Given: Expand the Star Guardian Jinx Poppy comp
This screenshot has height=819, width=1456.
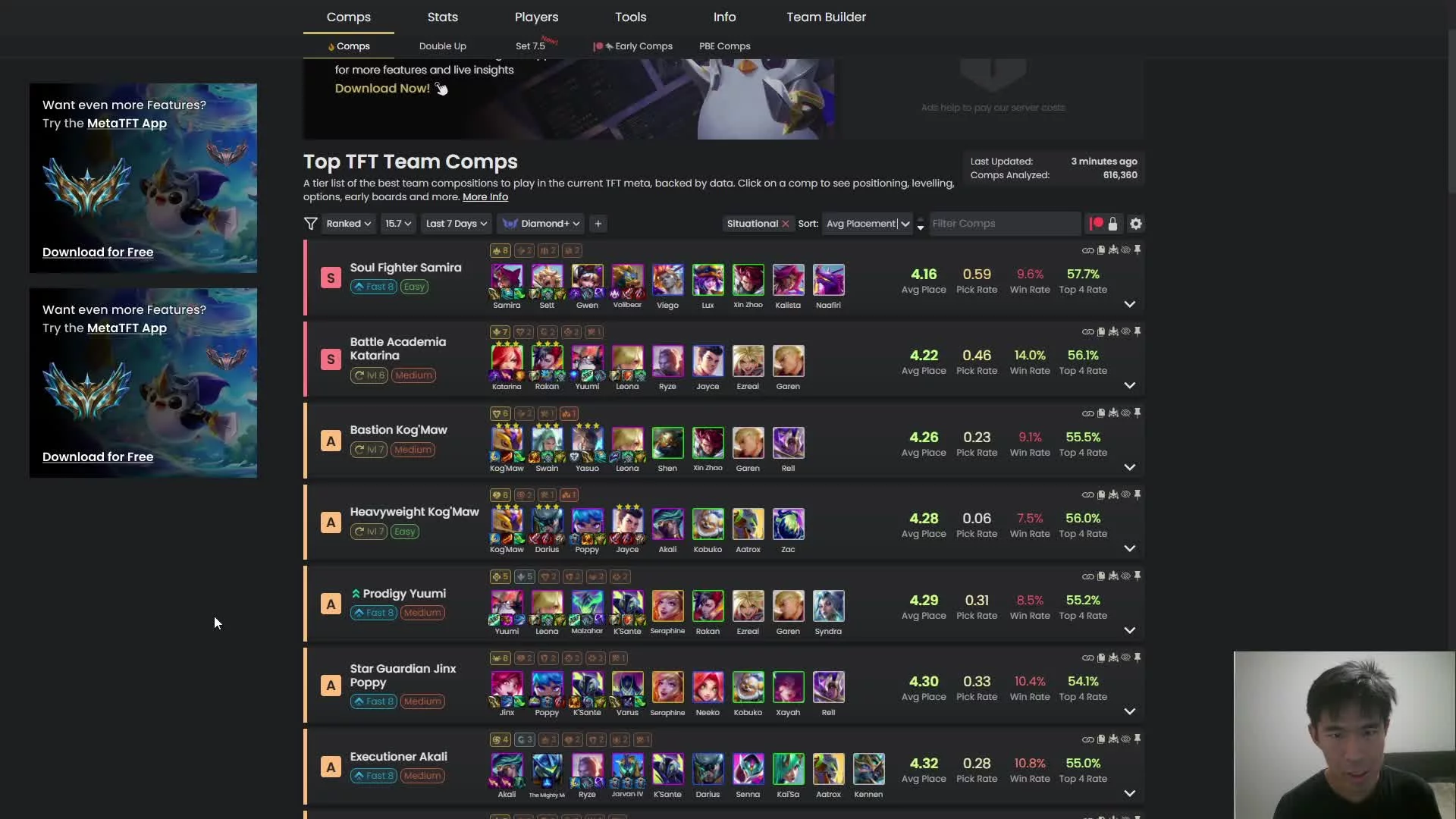Looking at the screenshot, I should click(x=1129, y=711).
